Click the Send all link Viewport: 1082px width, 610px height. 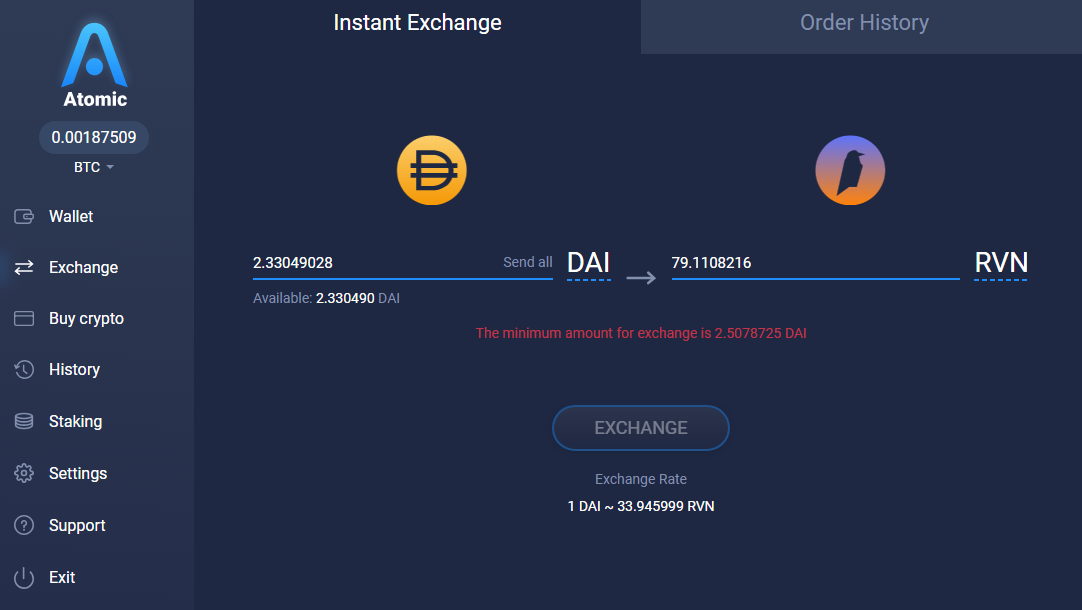pyautogui.click(x=528, y=262)
